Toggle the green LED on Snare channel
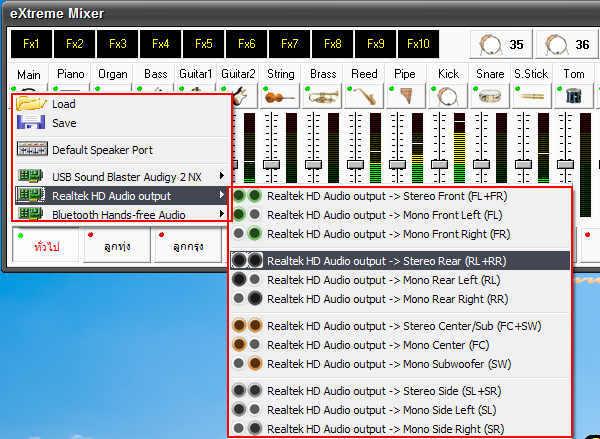This screenshot has height=439, width=600. (x=476, y=89)
